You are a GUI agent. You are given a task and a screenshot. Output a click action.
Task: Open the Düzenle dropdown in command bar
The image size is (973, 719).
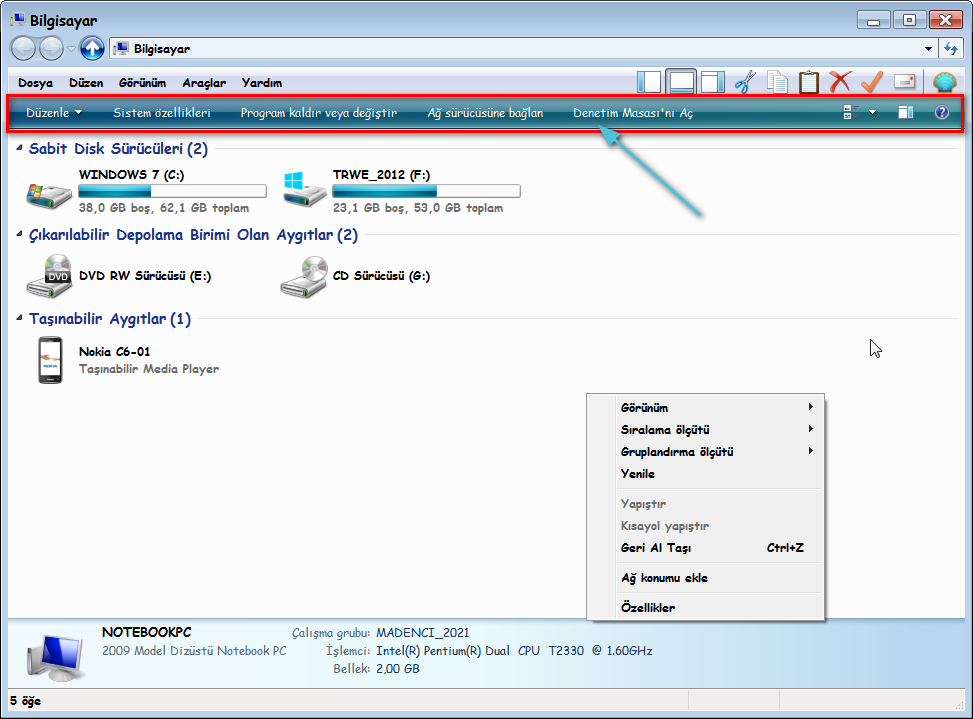(54, 113)
